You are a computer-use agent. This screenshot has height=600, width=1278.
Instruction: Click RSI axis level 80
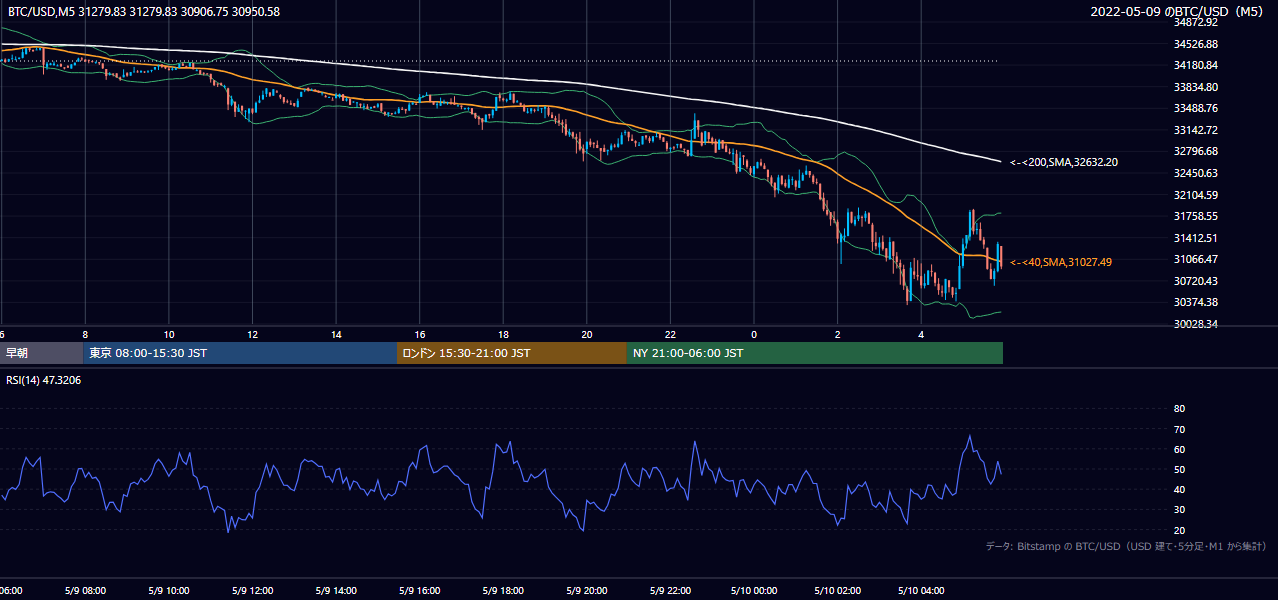coord(1179,409)
